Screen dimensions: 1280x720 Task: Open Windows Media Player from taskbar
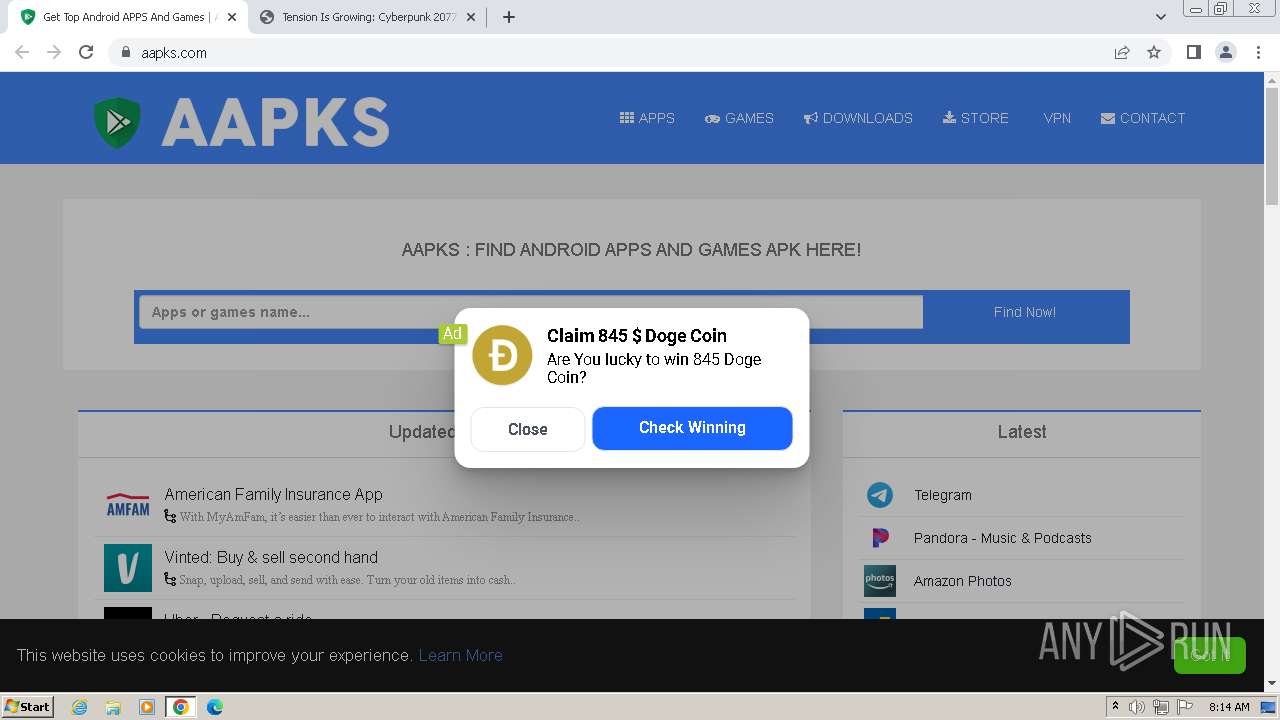coord(147,707)
